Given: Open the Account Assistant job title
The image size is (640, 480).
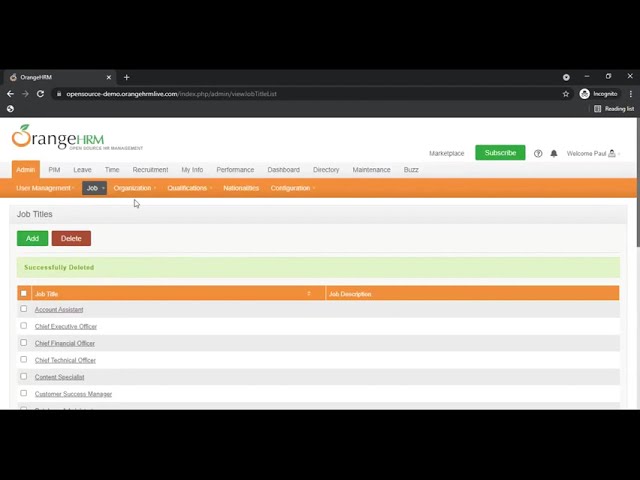Looking at the screenshot, I should [x=59, y=310].
